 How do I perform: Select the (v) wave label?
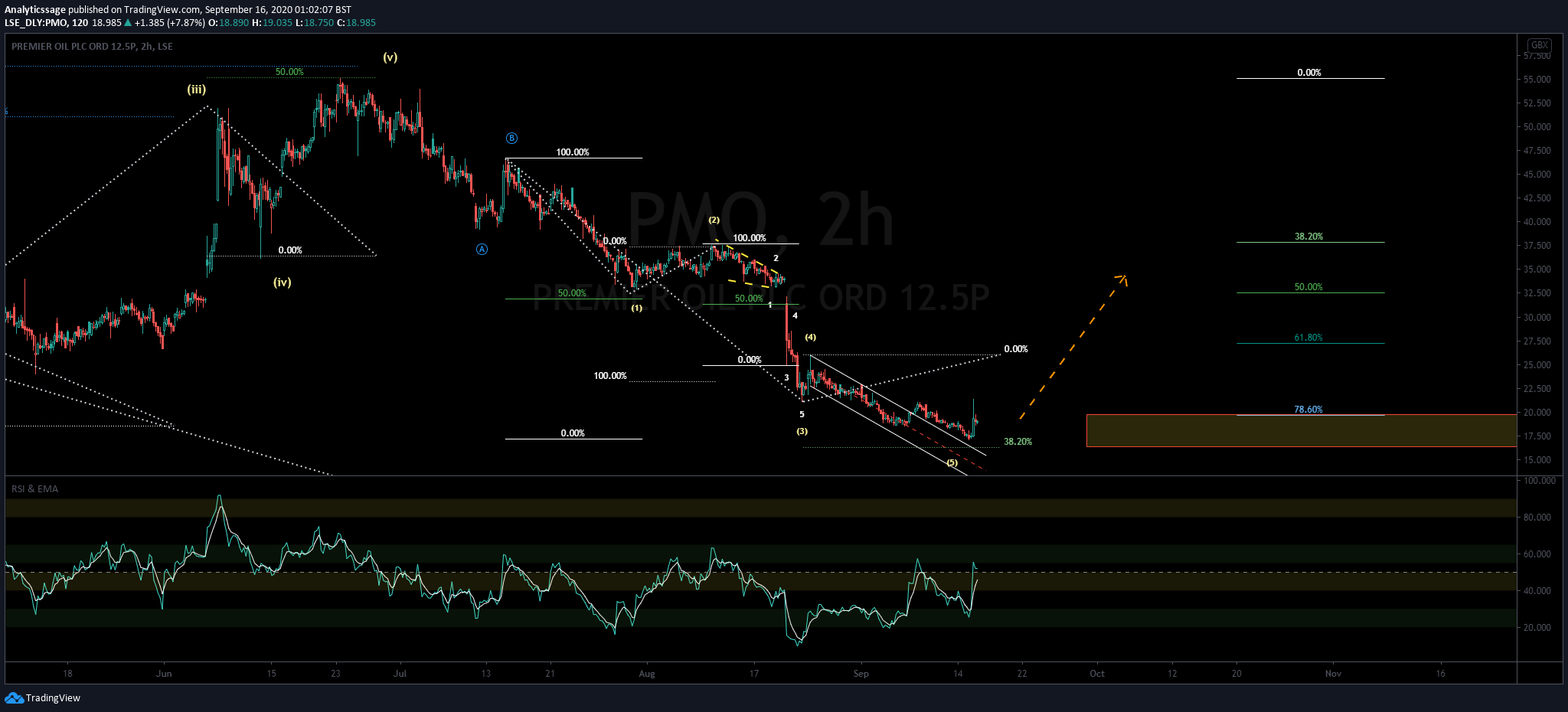coord(390,57)
